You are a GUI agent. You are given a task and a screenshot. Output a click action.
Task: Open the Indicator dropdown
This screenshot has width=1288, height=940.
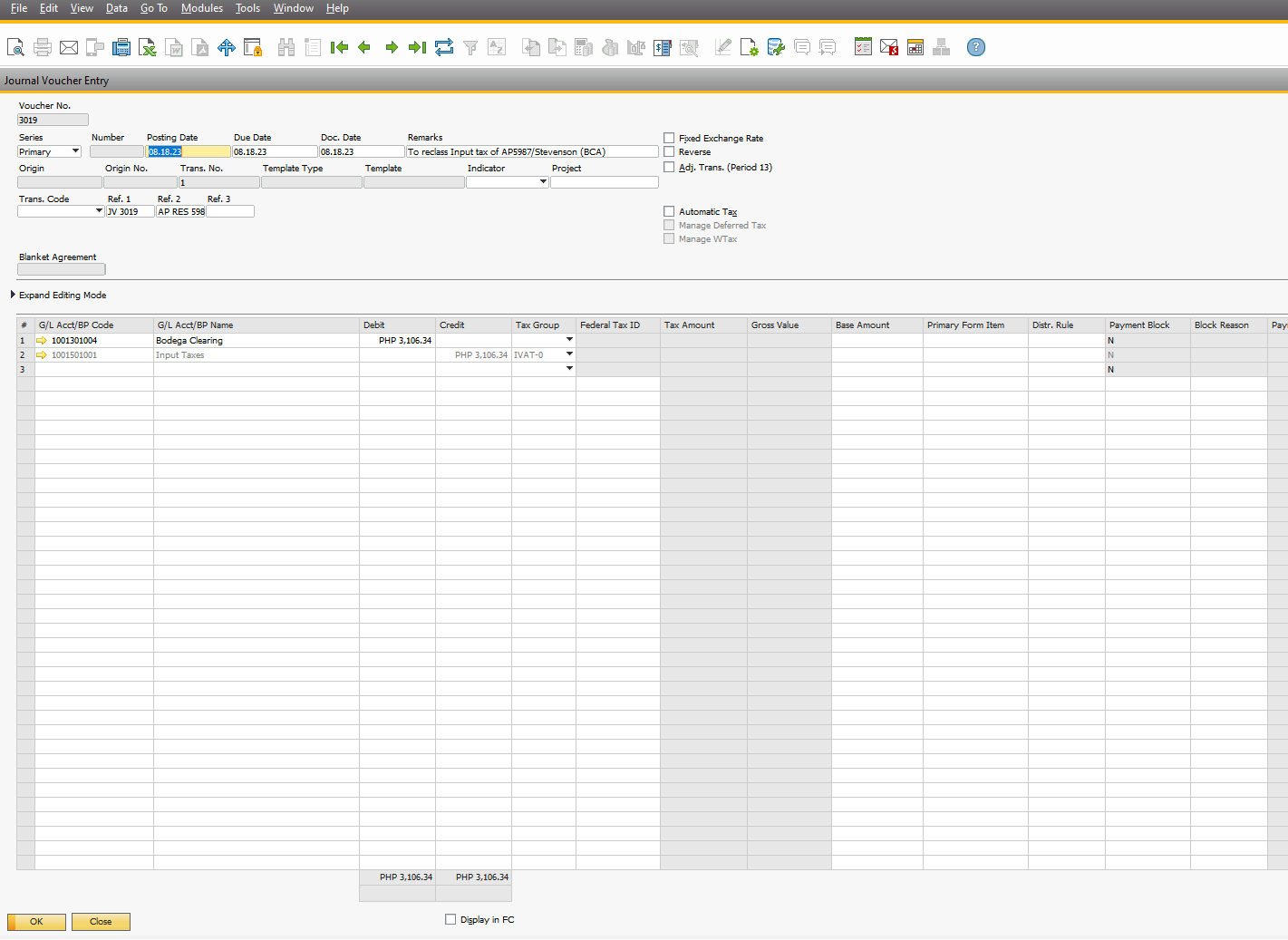pyautogui.click(x=543, y=182)
